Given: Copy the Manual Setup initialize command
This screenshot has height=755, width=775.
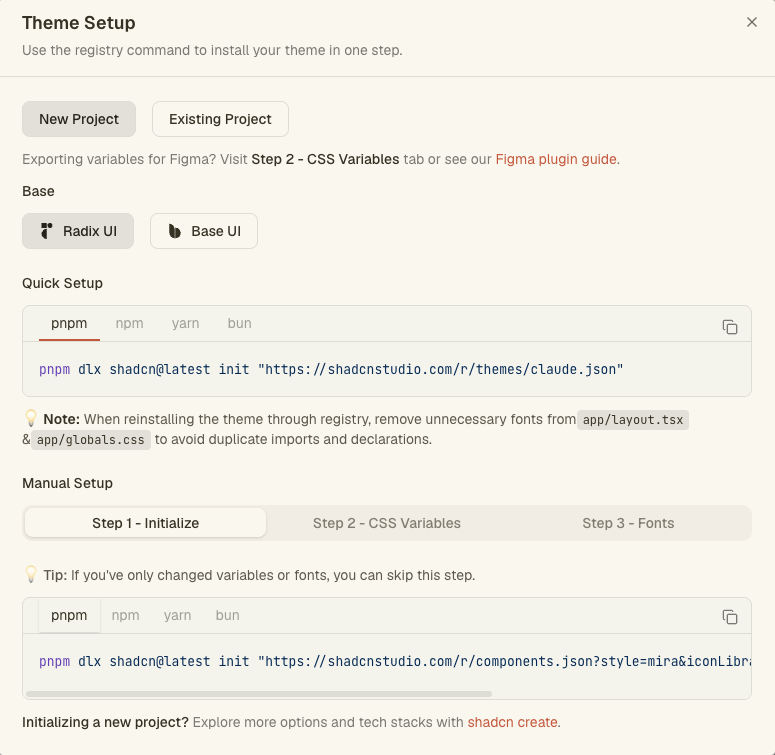Looking at the screenshot, I should coord(730,617).
